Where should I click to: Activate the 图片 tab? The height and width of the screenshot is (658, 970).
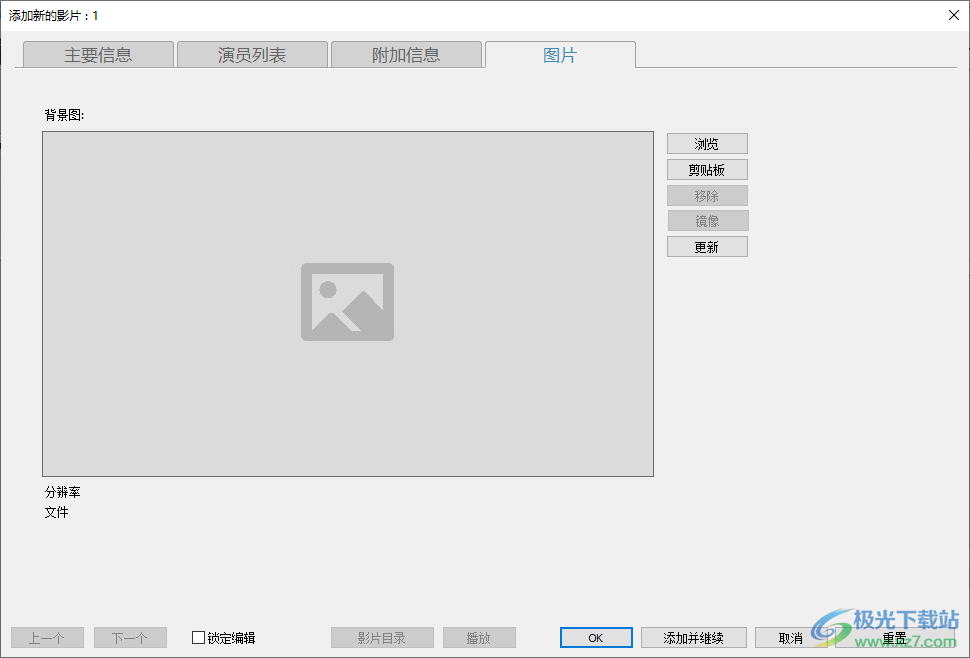click(x=560, y=55)
